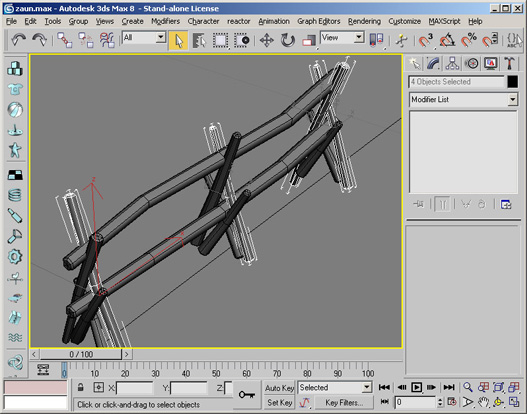This screenshot has height=414, width=527.
Task: Select the Select and Rotate tool
Action: (288, 40)
